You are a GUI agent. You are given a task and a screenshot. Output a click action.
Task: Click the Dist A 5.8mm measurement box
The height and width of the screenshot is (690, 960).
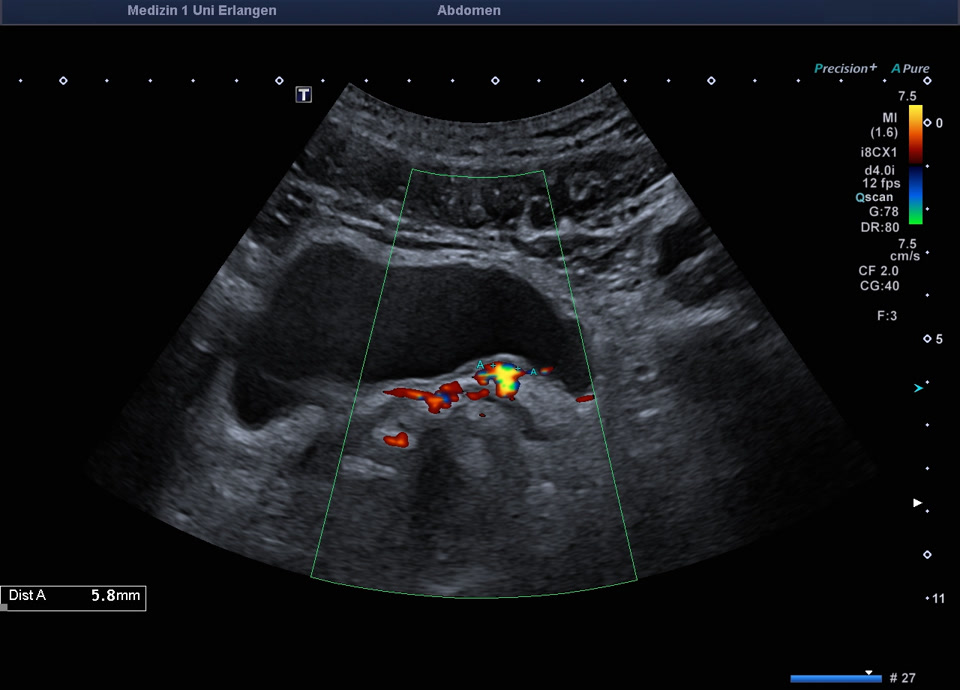click(74, 596)
